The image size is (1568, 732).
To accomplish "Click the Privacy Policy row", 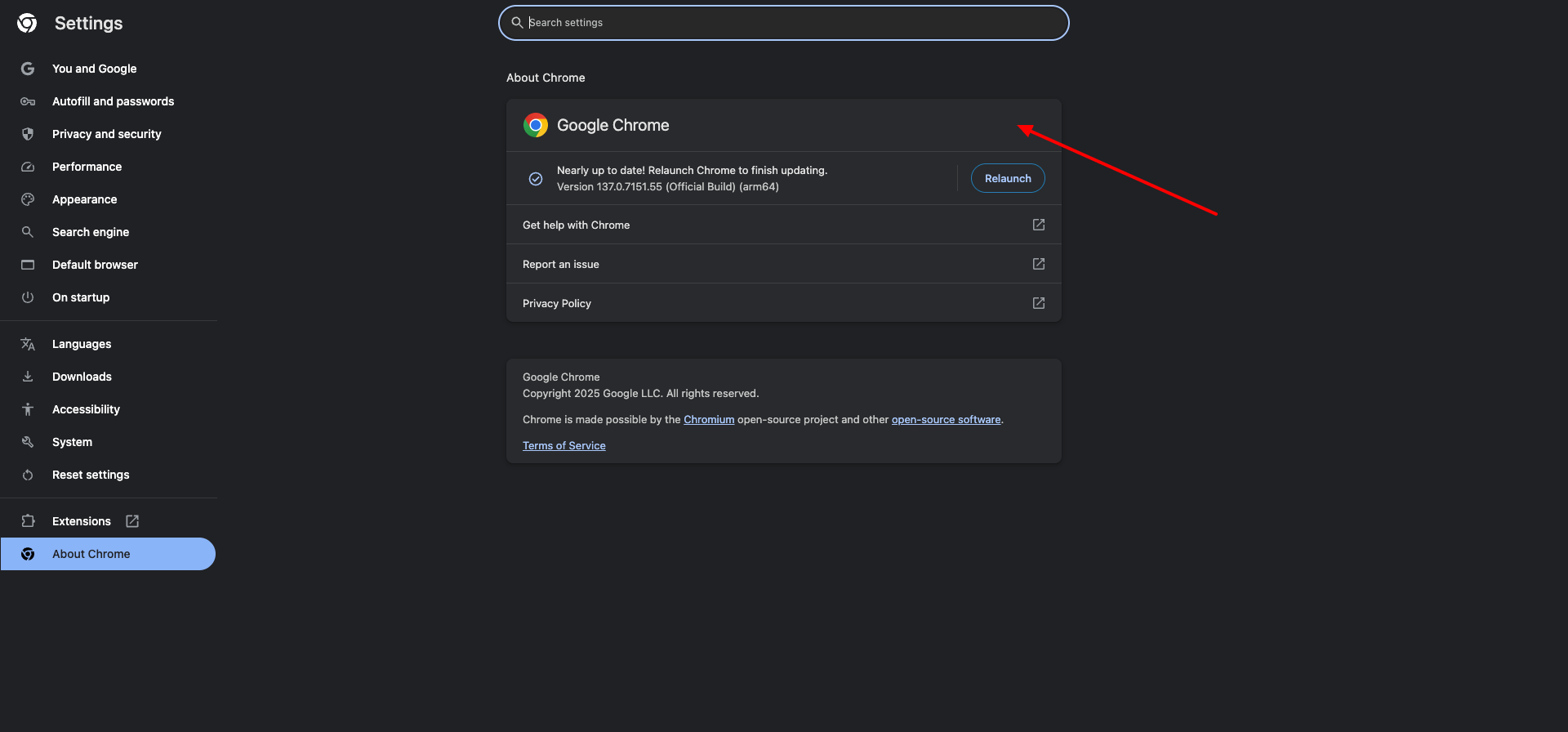I will 784,303.
